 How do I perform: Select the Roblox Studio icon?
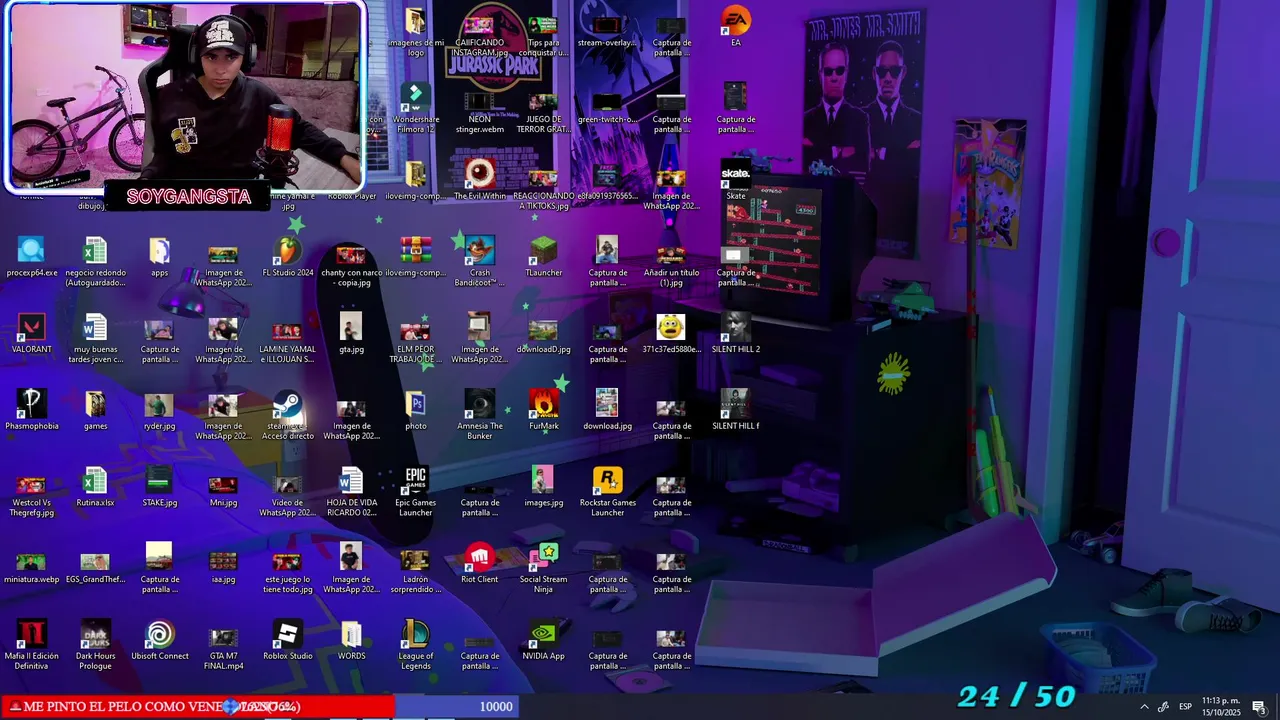[288, 640]
